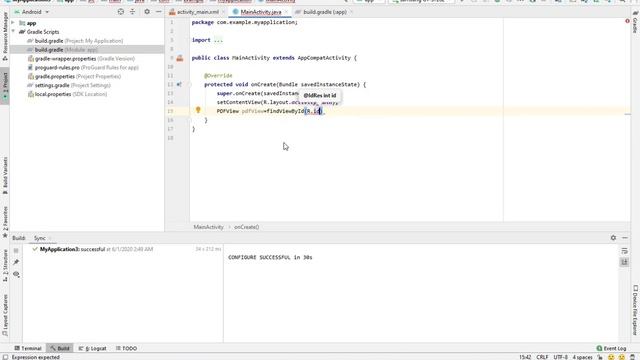Click the tool window quick-access corner icon
640x360 pixels.
point(5,357)
